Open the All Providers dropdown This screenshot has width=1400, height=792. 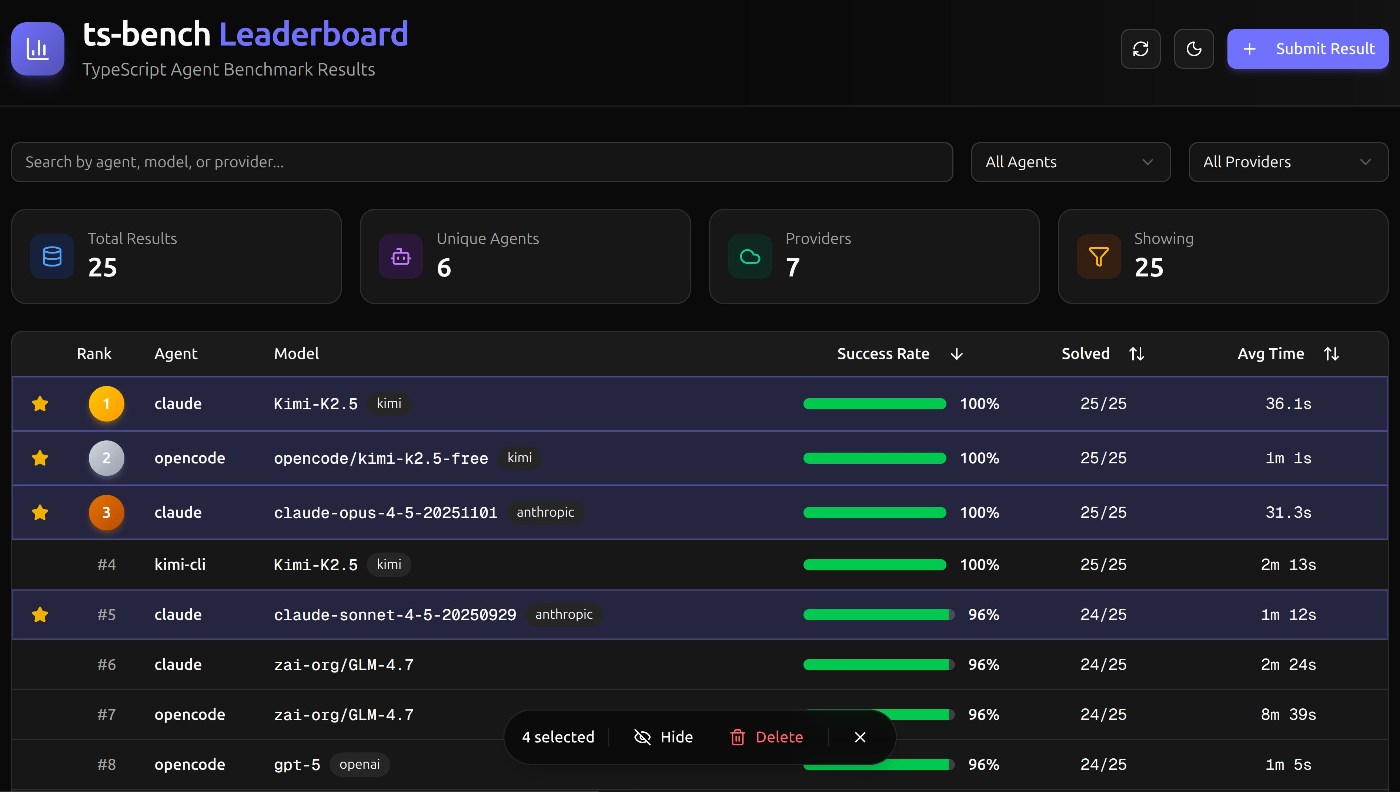coord(1289,162)
